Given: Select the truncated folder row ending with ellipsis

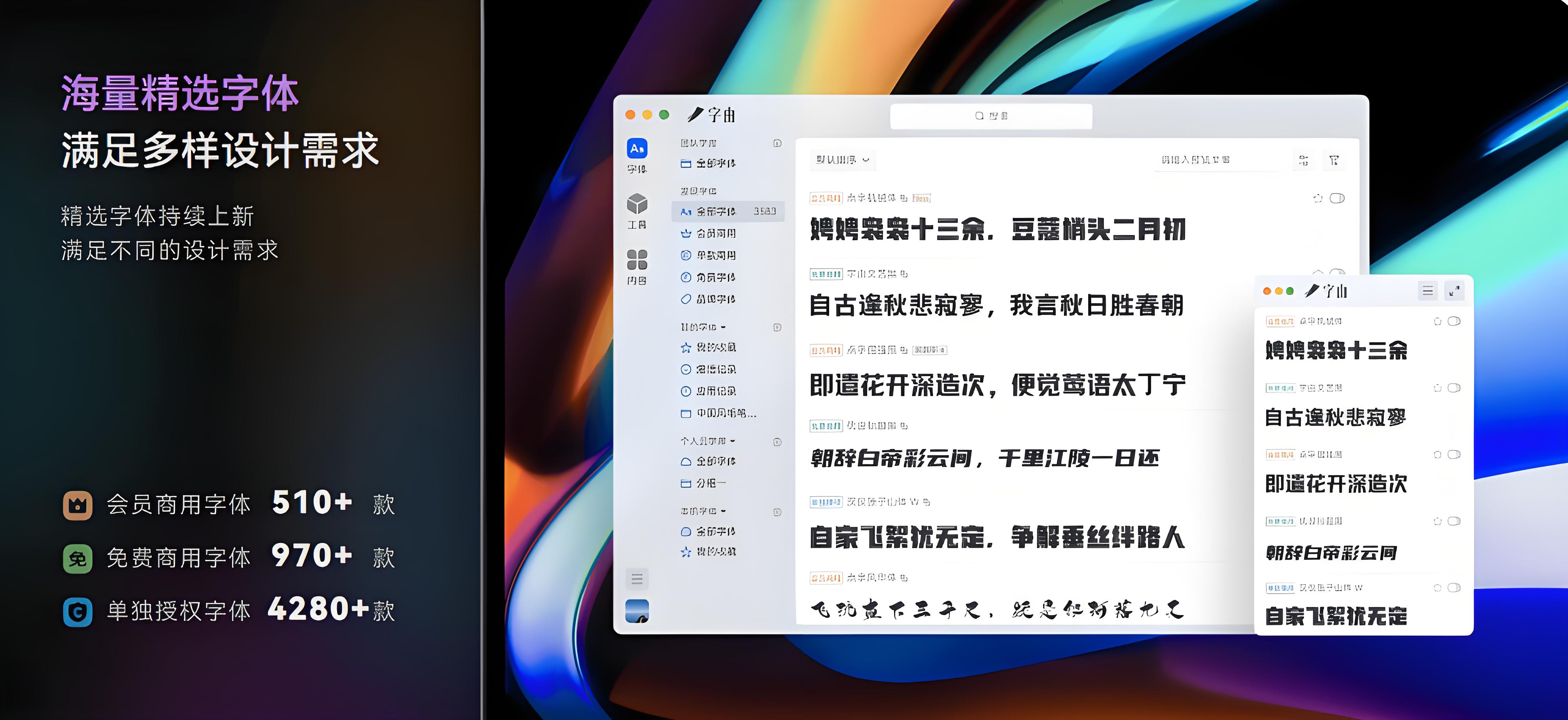Looking at the screenshot, I should [x=728, y=414].
